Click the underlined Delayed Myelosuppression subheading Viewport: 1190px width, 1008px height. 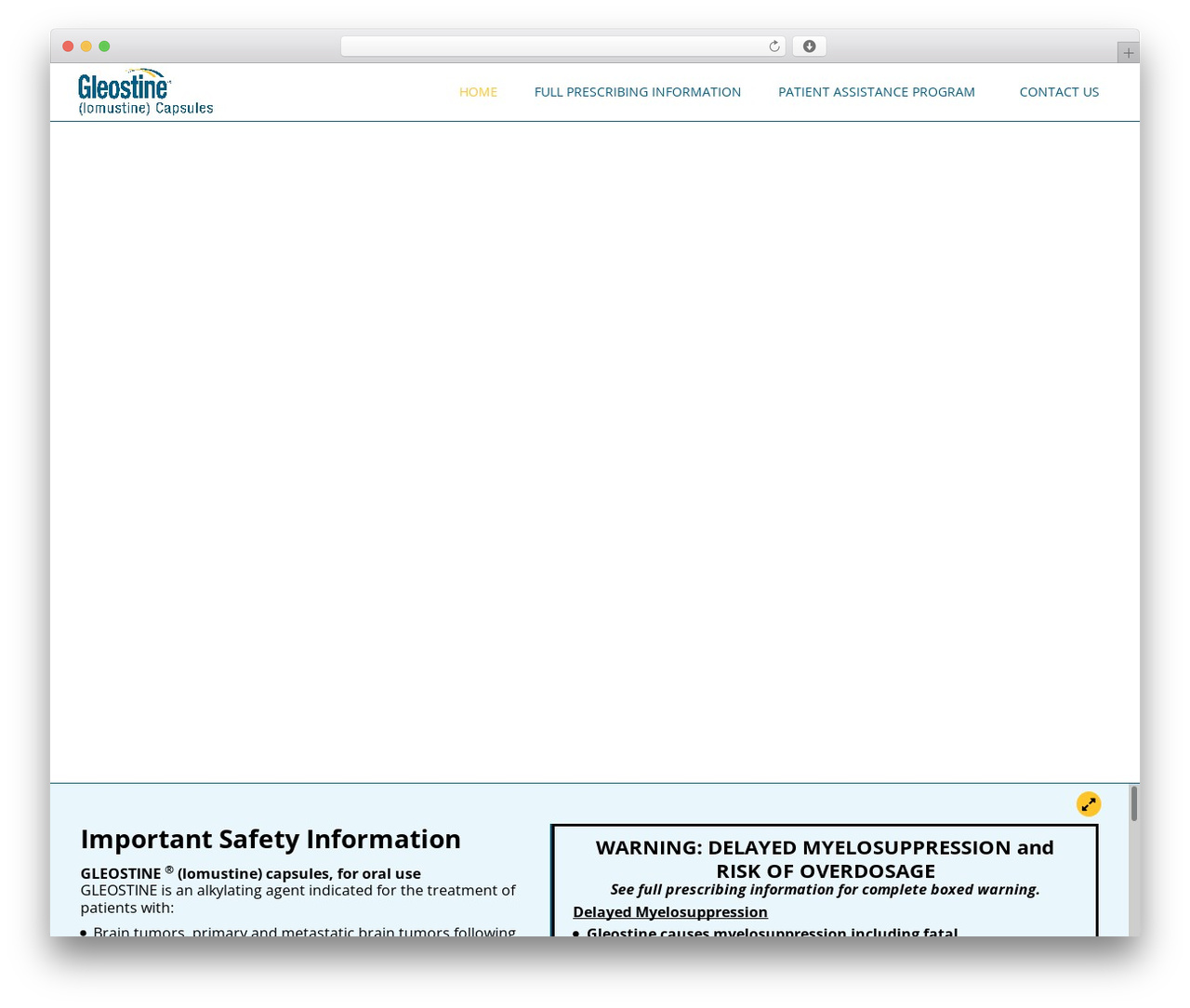(x=670, y=912)
